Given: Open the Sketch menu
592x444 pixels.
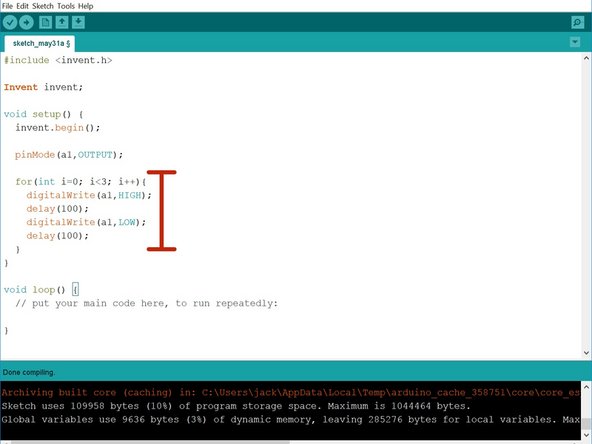Looking at the screenshot, I should coord(43,6).
